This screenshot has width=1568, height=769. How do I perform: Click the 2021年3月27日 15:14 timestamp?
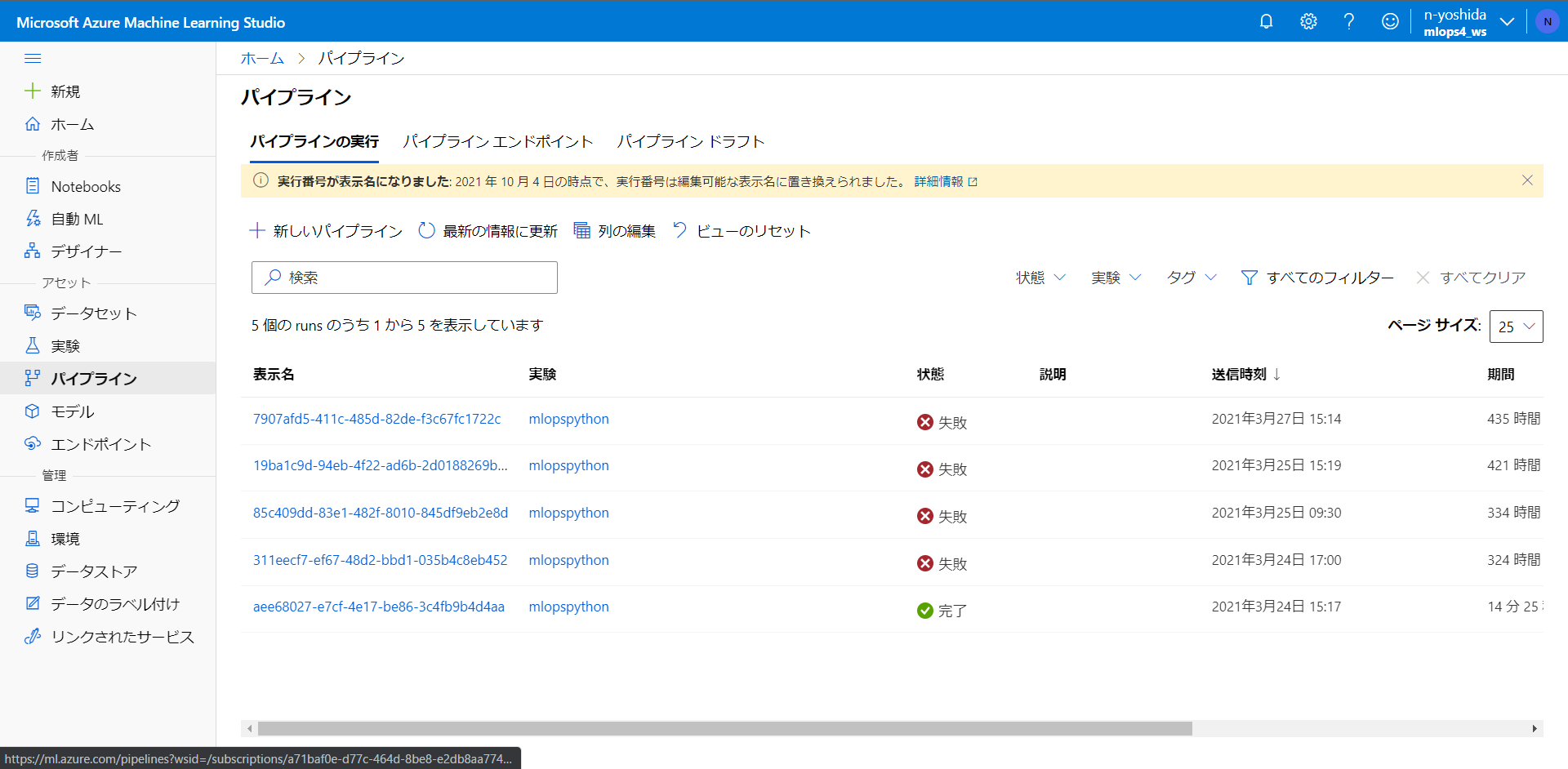point(1276,419)
